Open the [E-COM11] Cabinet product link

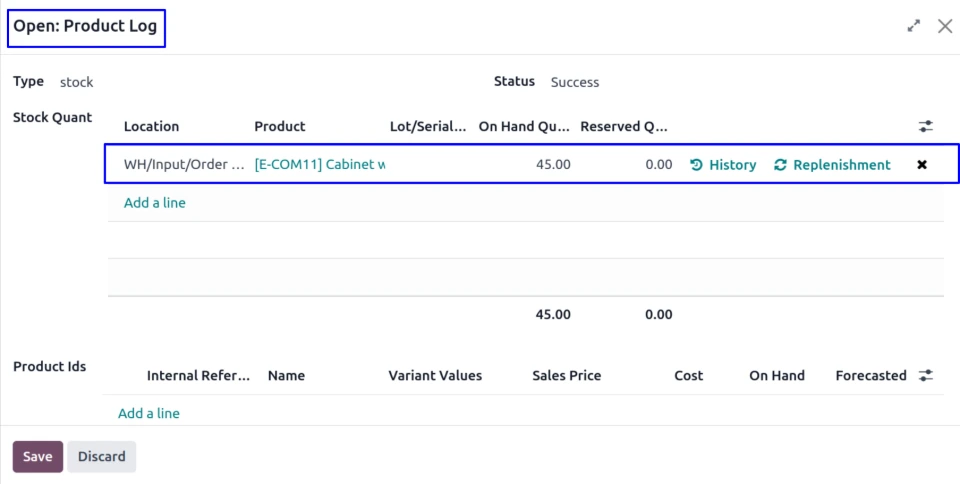[x=319, y=165]
